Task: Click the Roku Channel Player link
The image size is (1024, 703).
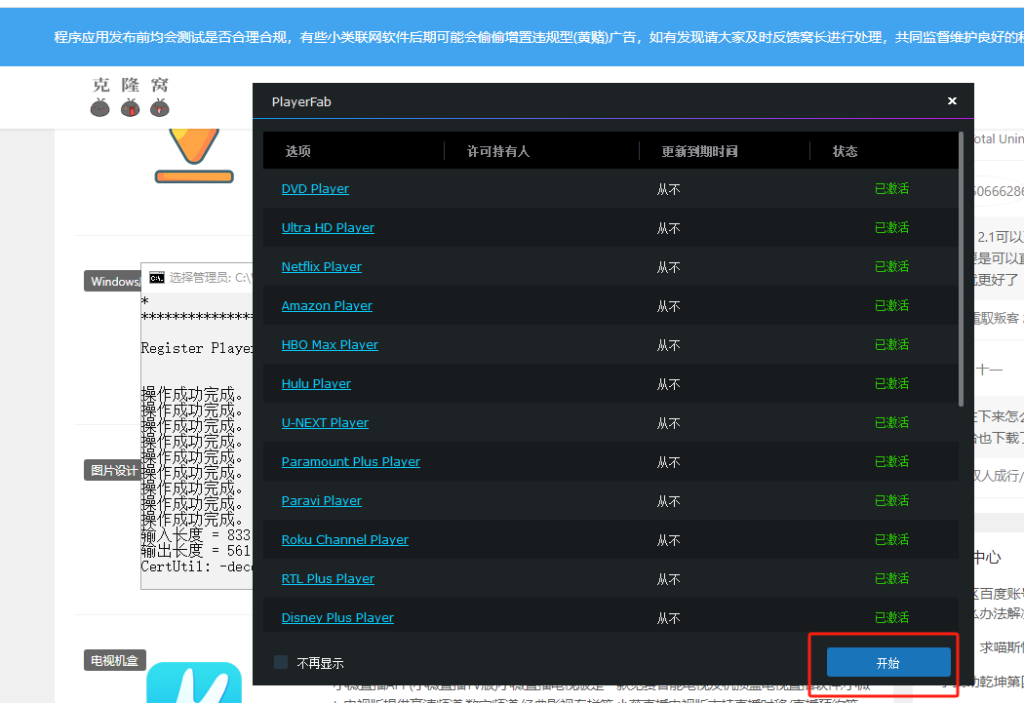Action: [x=345, y=540]
